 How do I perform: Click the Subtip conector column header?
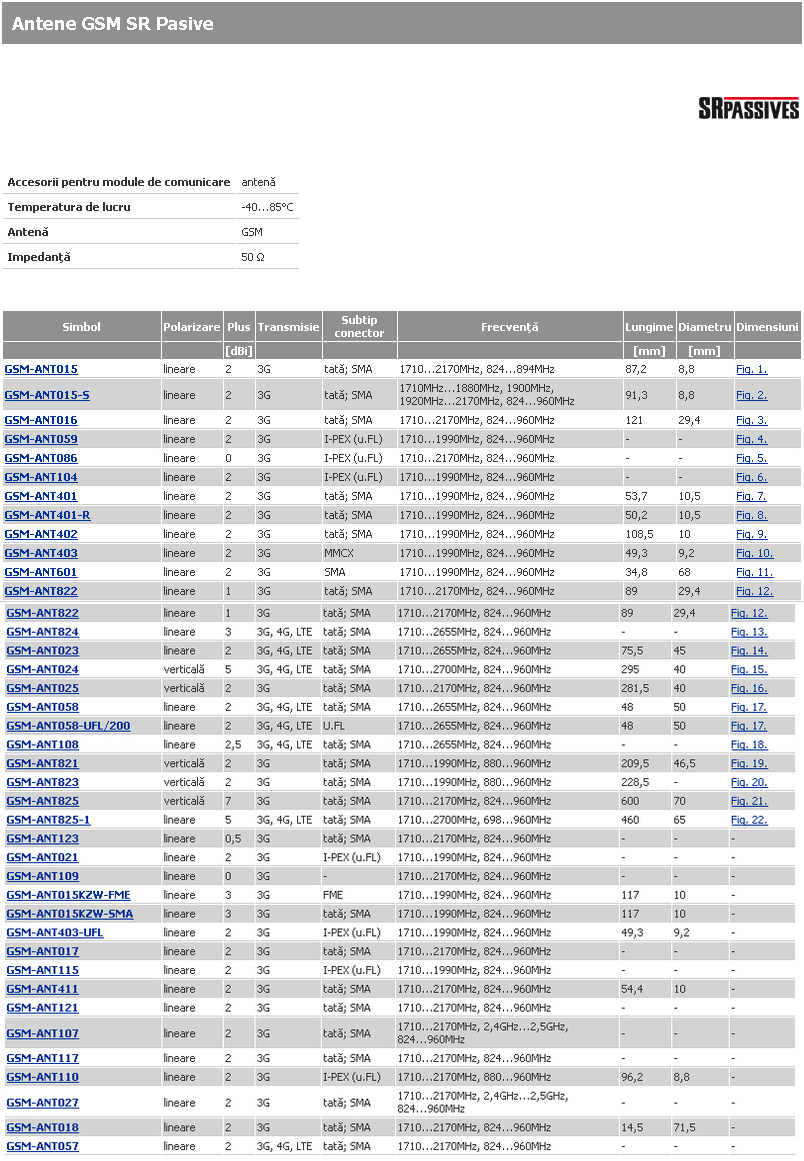[359, 327]
